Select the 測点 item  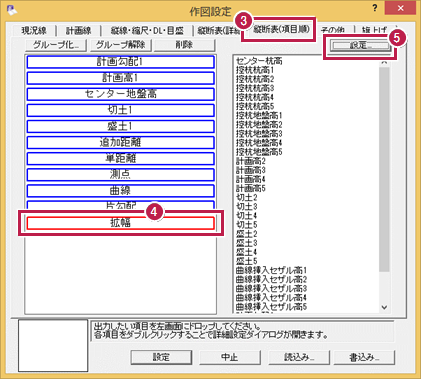[120, 174]
